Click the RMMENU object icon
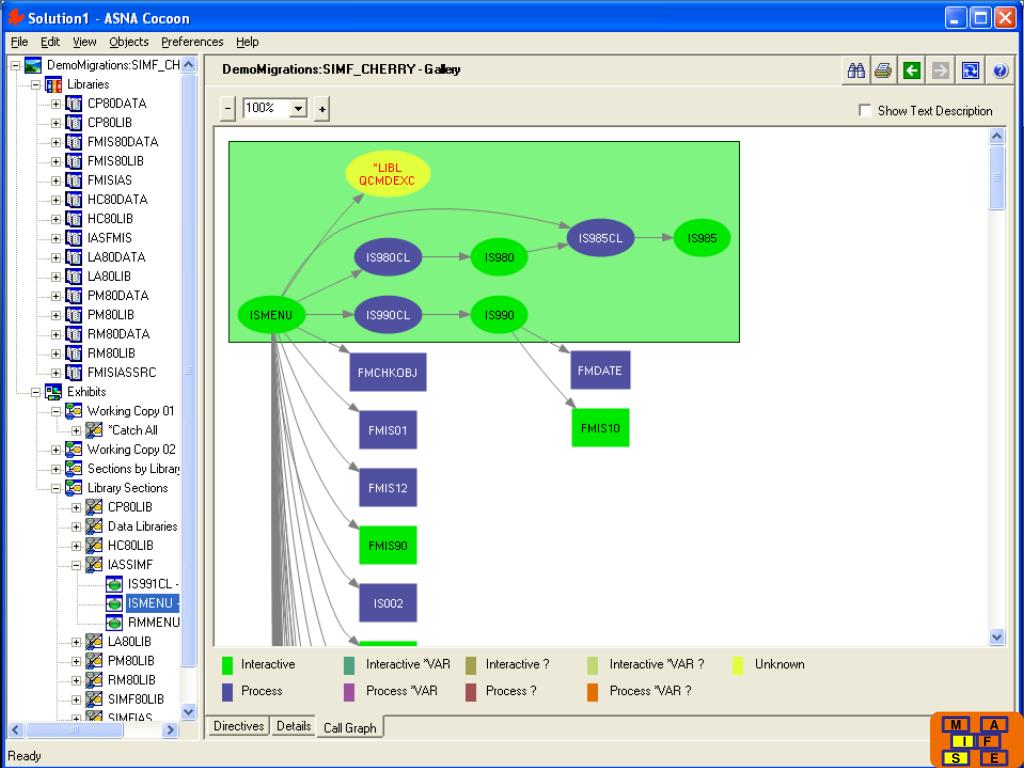 pos(114,622)
